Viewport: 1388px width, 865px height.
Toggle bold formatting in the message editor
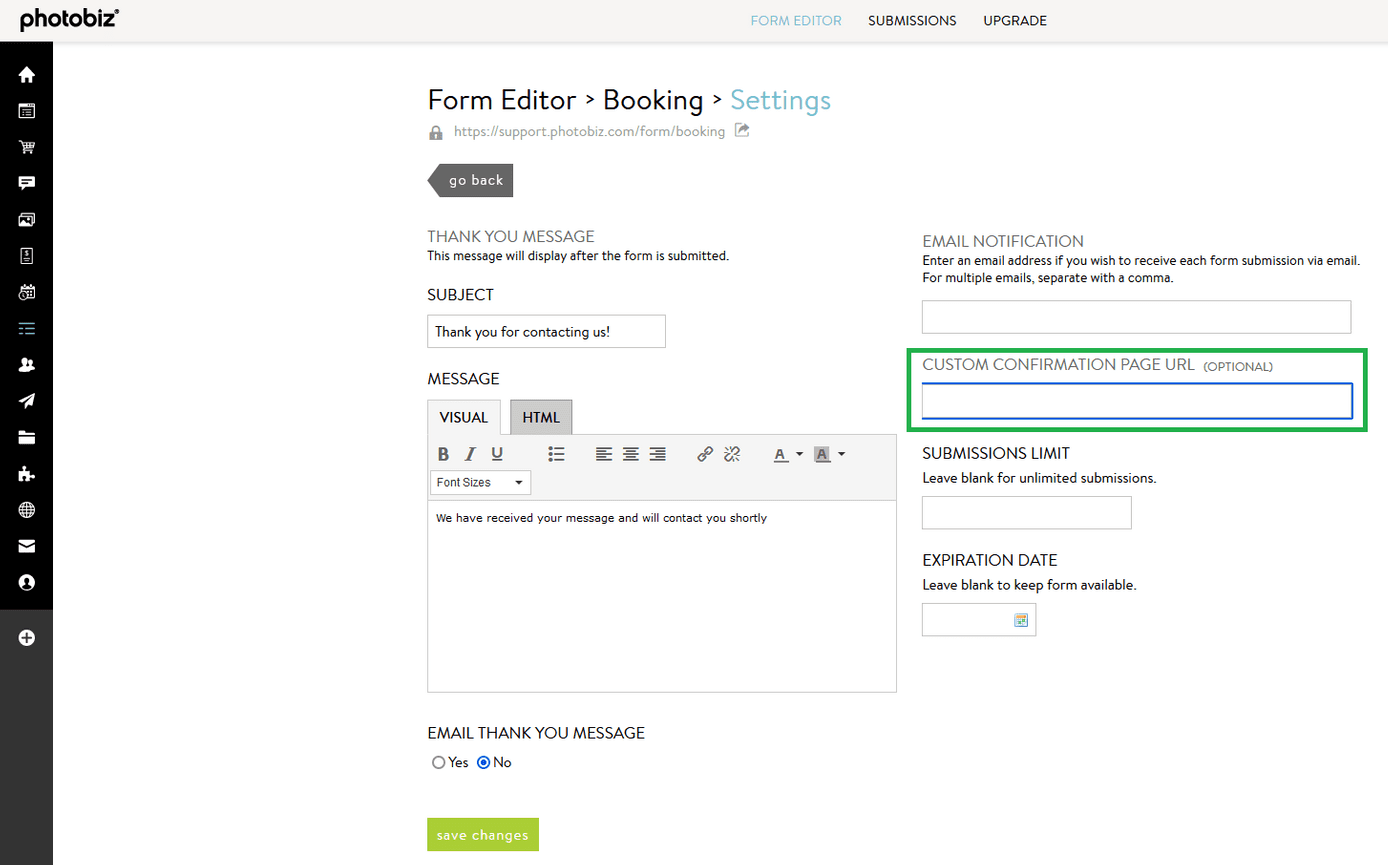pos(443,453)
